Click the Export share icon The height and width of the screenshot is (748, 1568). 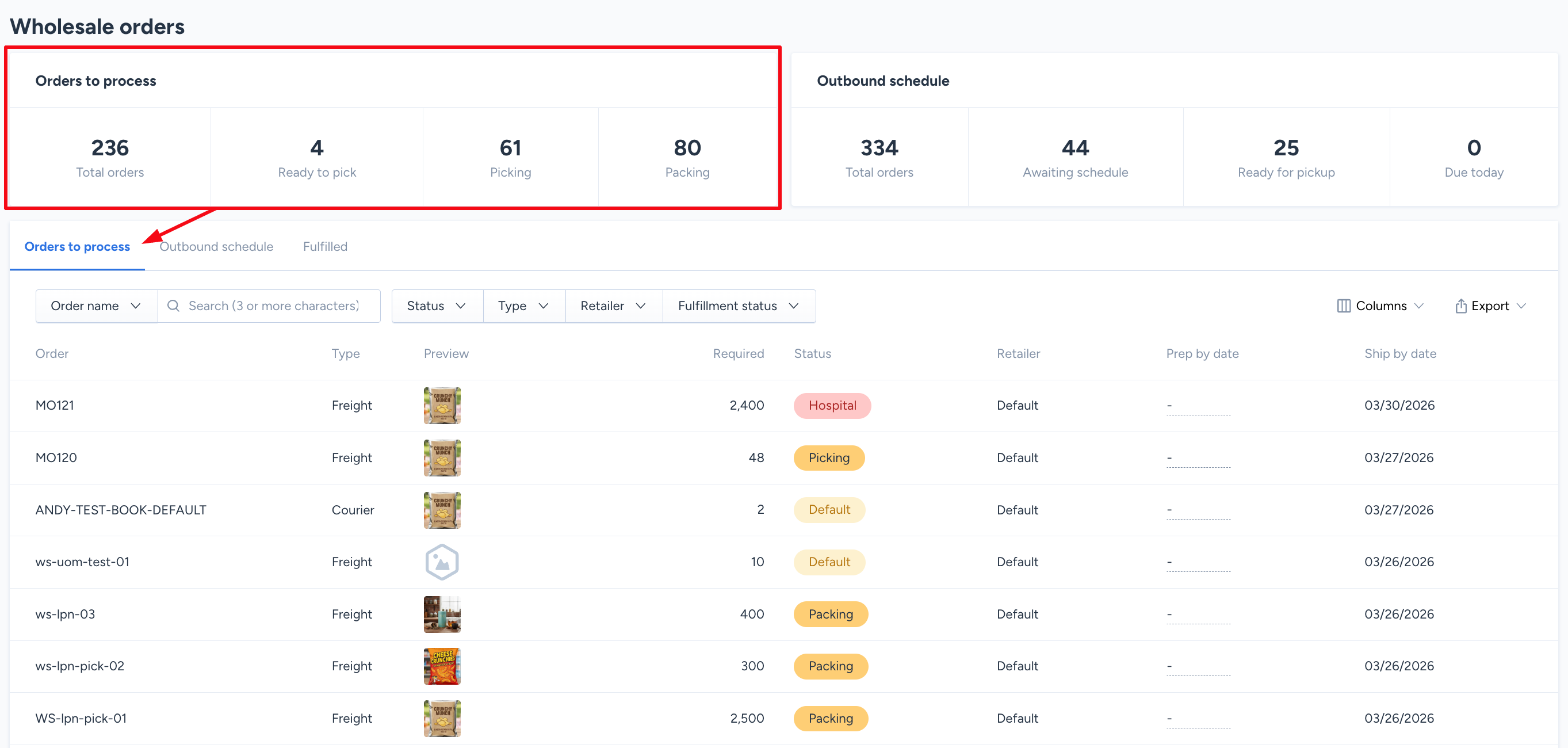point(1460,306)
